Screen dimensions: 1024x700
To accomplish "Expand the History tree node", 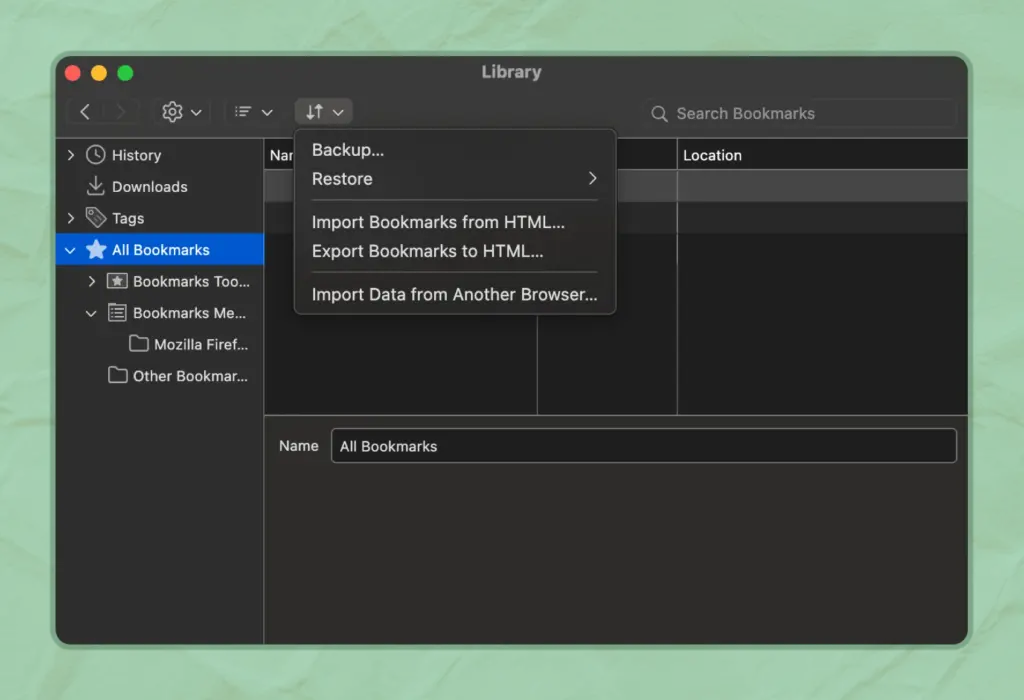I will 71,155.
